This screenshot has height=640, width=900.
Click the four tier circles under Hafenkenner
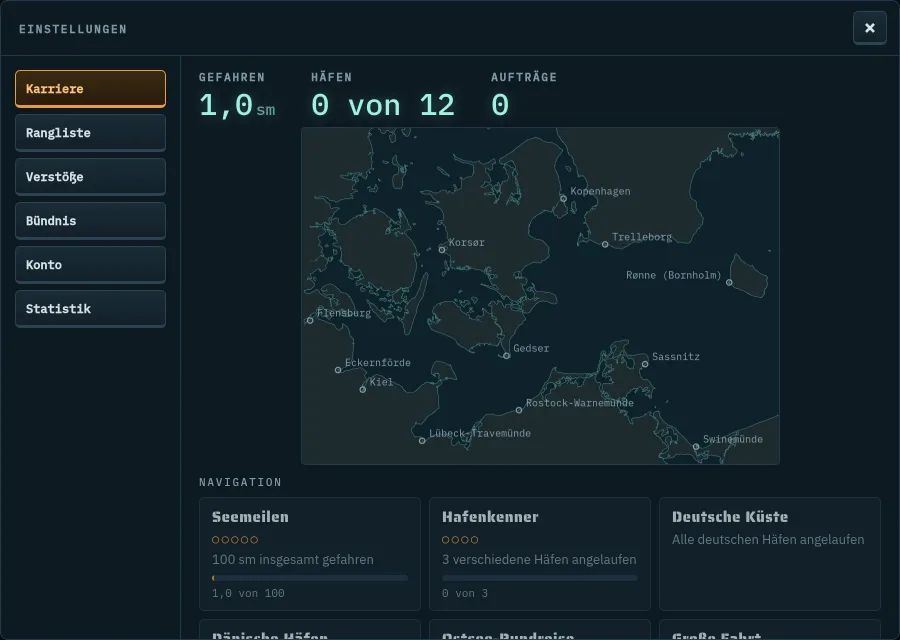click(x=460, y=540)
